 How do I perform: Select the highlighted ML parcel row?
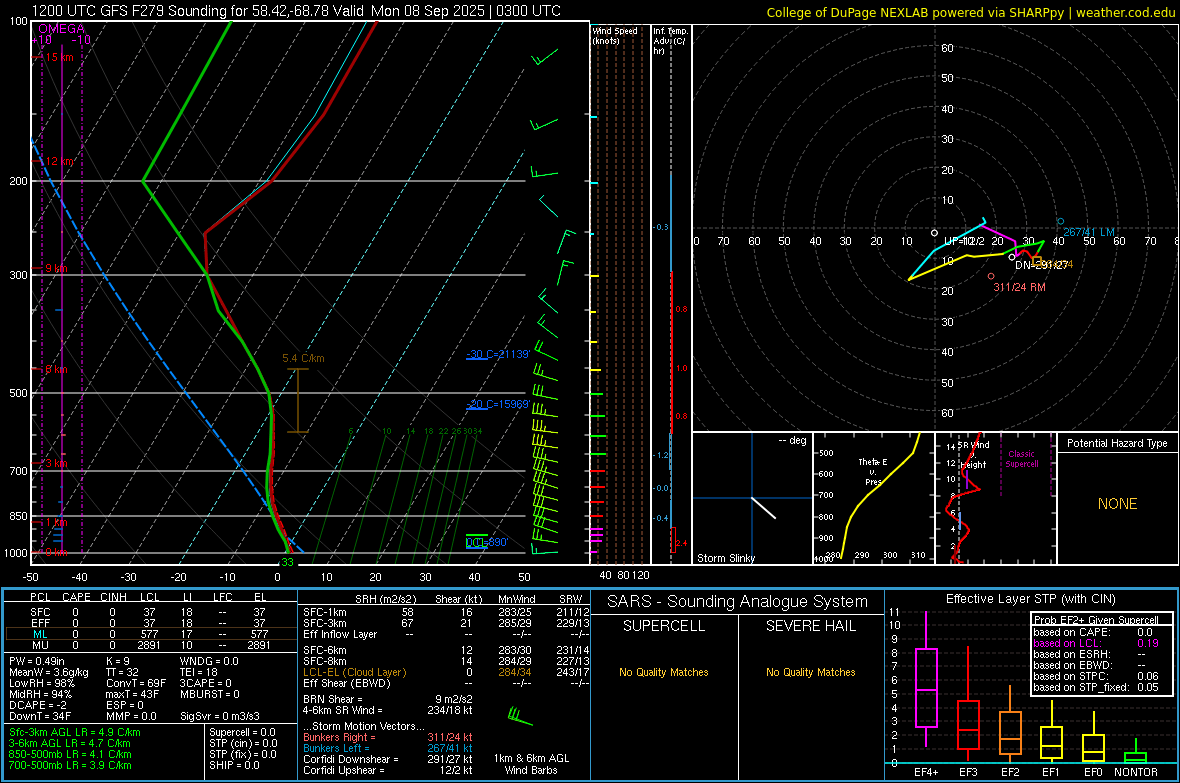point(151,634)
